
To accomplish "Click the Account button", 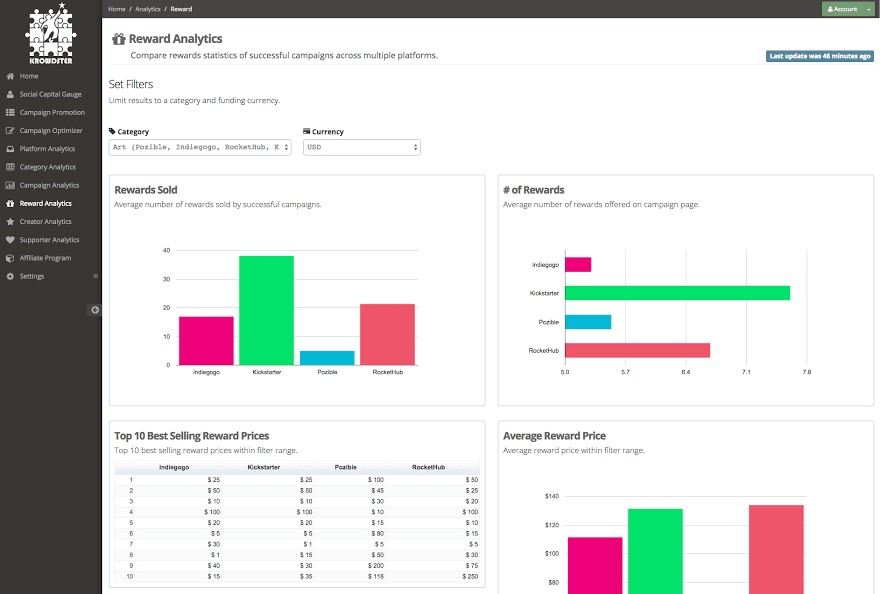I will click(842, 9).
